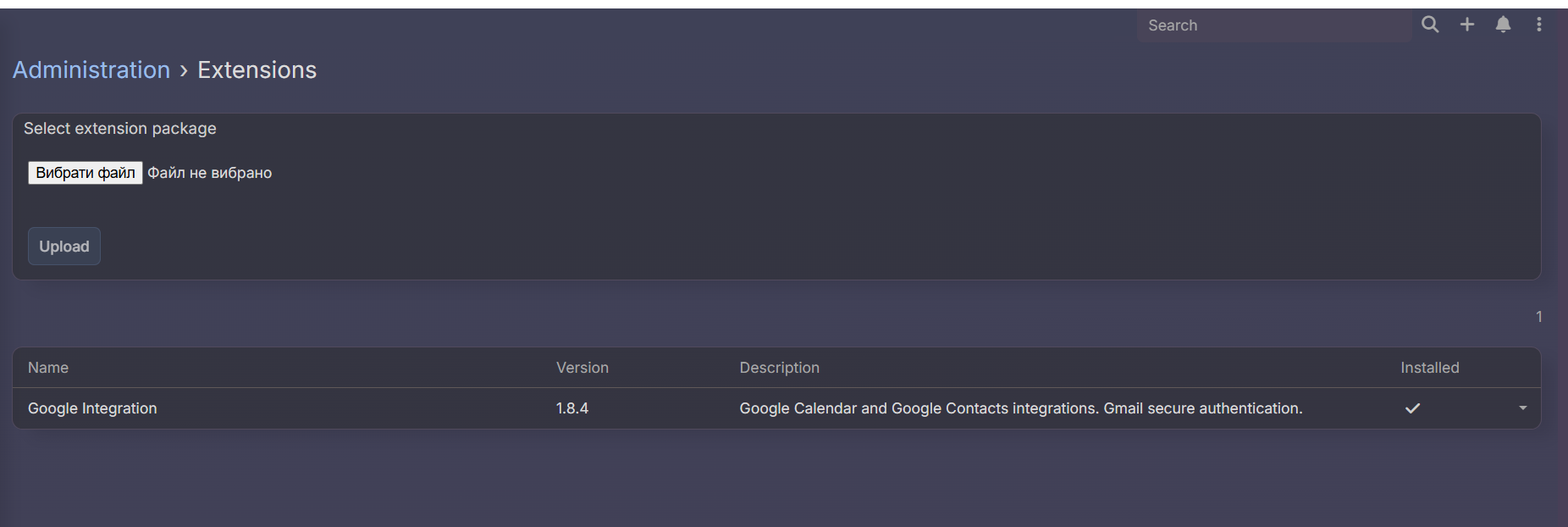Click version 1.8.4 cell
This screenshot has height=527, width=1568.
572,408
